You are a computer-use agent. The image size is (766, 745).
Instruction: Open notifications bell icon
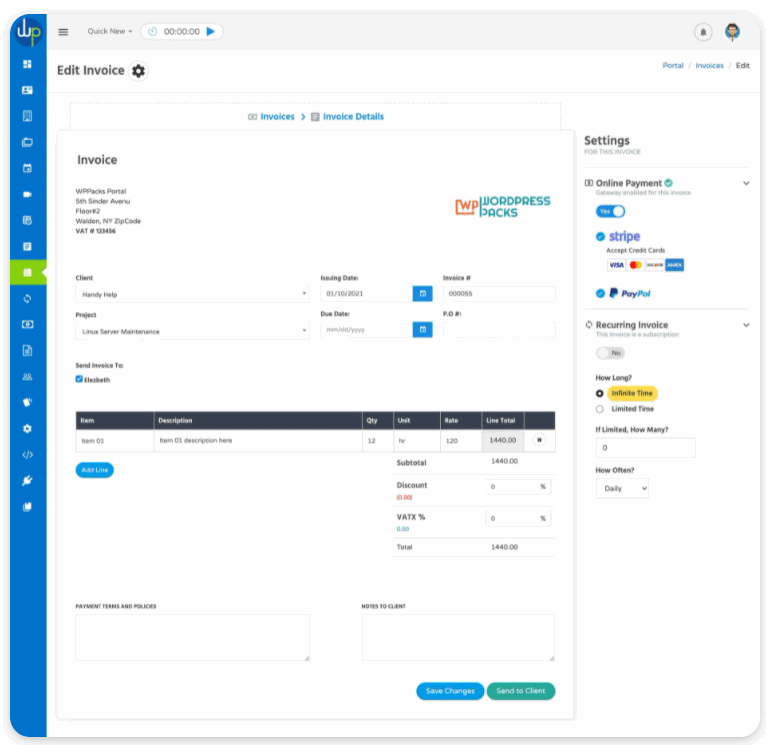tap(703, 32)
